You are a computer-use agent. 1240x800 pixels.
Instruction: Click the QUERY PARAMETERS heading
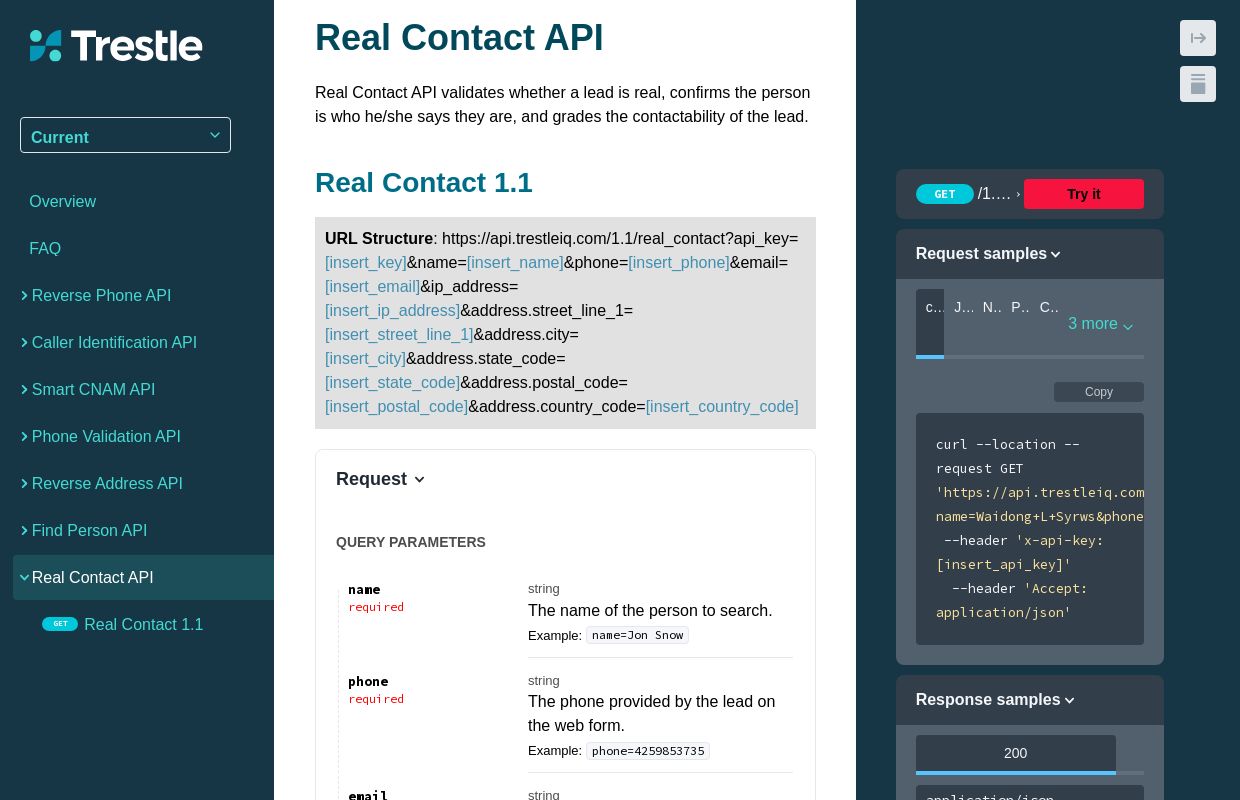tap(411, 542)
